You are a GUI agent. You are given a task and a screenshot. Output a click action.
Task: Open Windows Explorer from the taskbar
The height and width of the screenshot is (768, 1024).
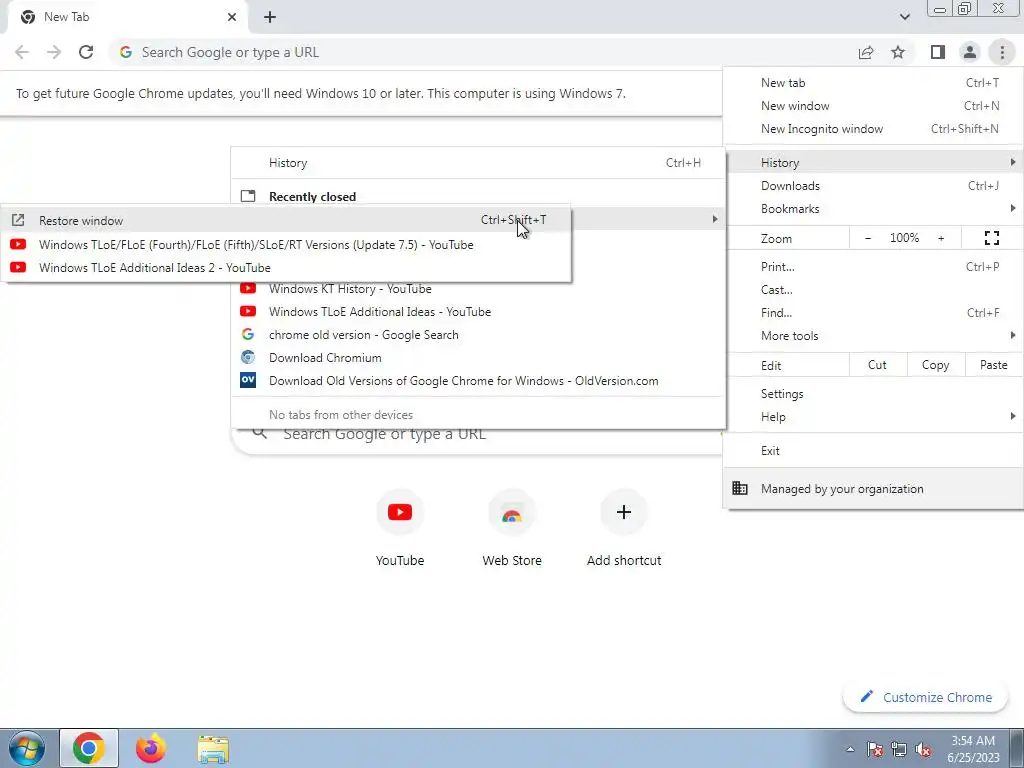(x=213, y=749)
